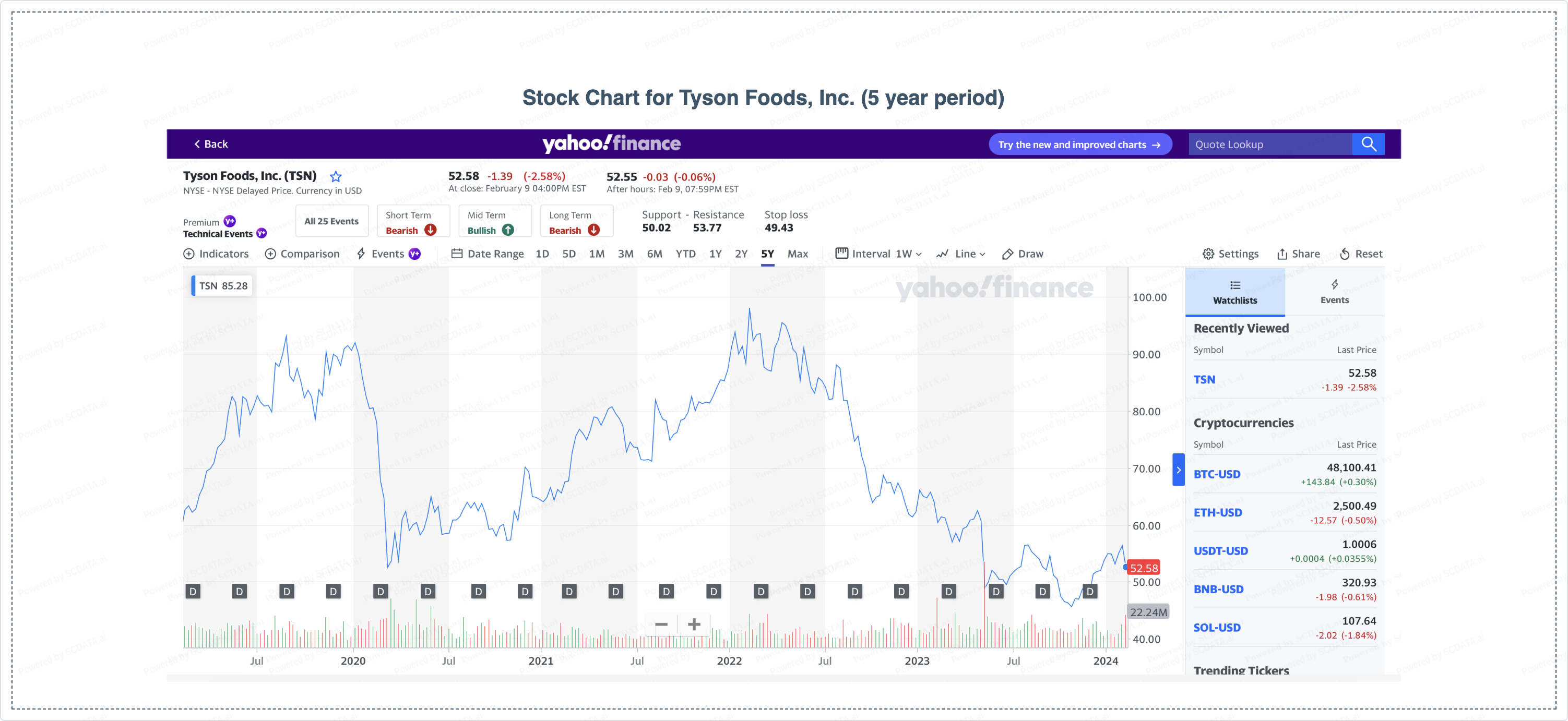Toggle the Short Term Bearish filter
Image resolution: width=1568 pixels, height=721 pixels.
pos(413,223)
